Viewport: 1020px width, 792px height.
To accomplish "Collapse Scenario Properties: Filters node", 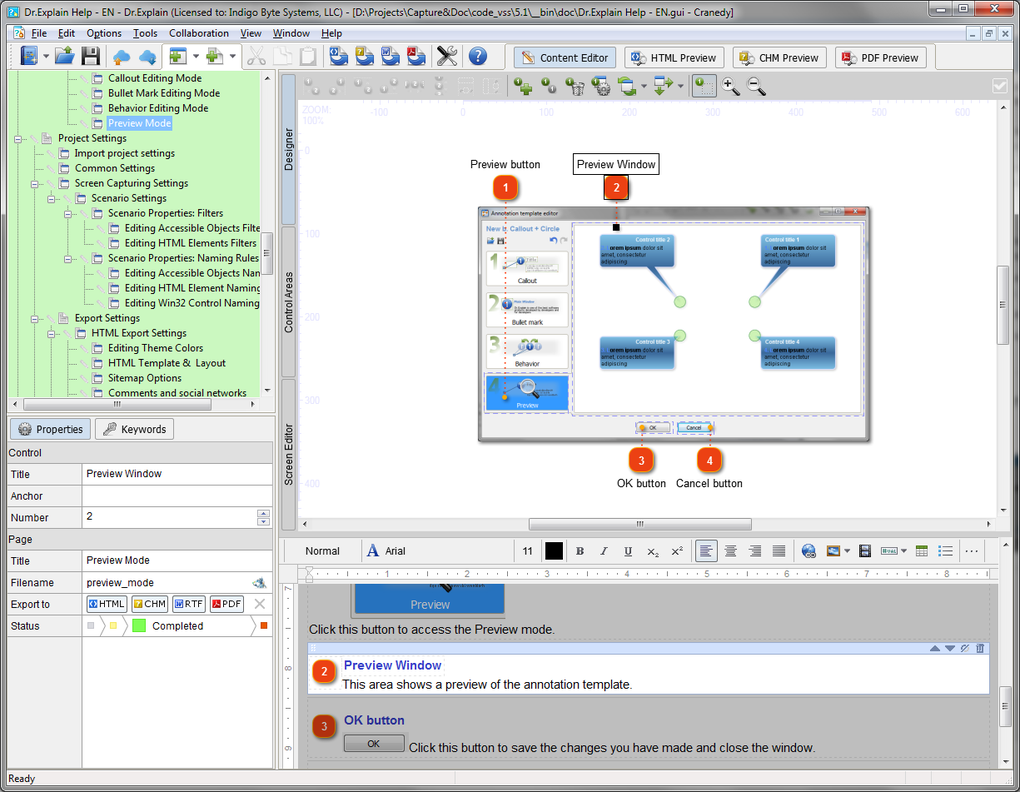I will pyautogui.click(x=68, y=214).
